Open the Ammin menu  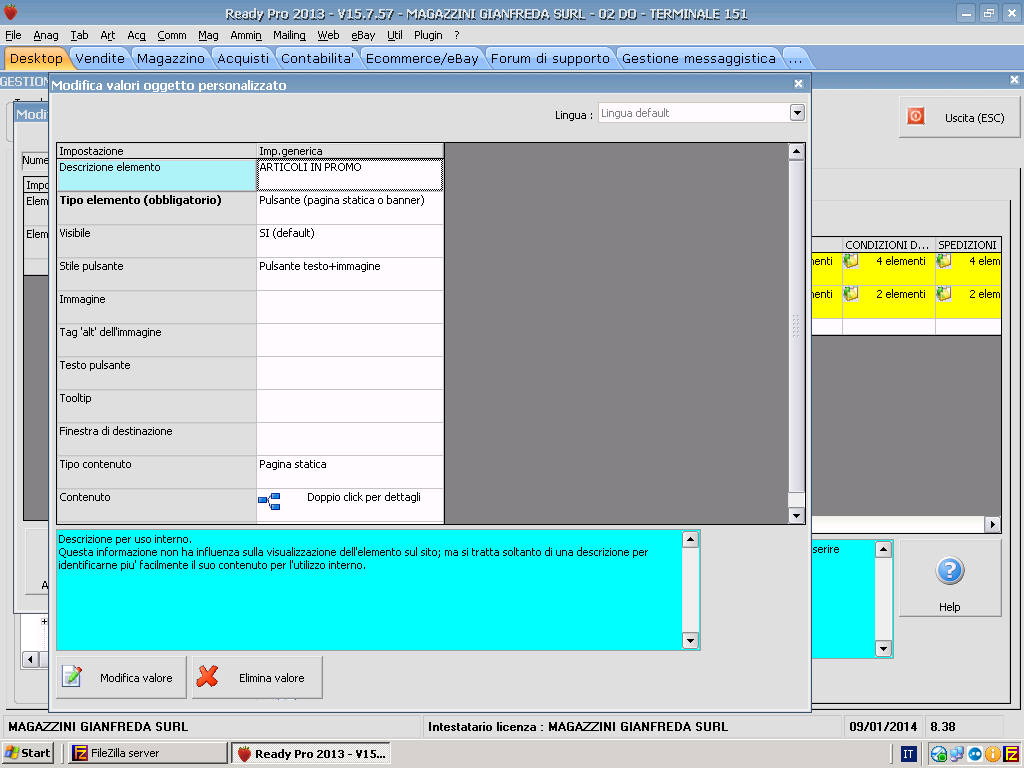coord(246,35)
